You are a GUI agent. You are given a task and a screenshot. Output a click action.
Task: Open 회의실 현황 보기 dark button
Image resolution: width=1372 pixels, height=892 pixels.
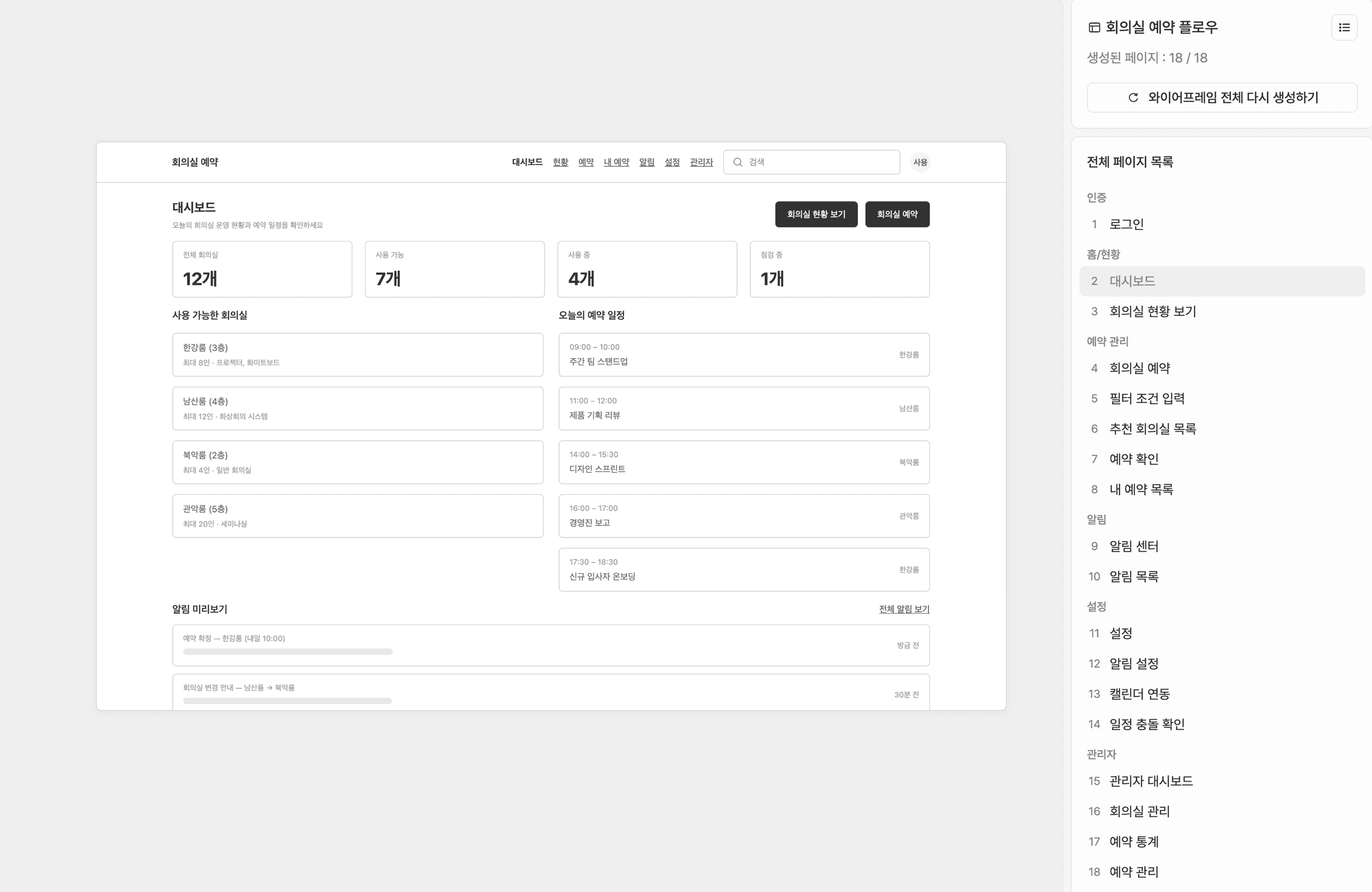pos(816,214)
